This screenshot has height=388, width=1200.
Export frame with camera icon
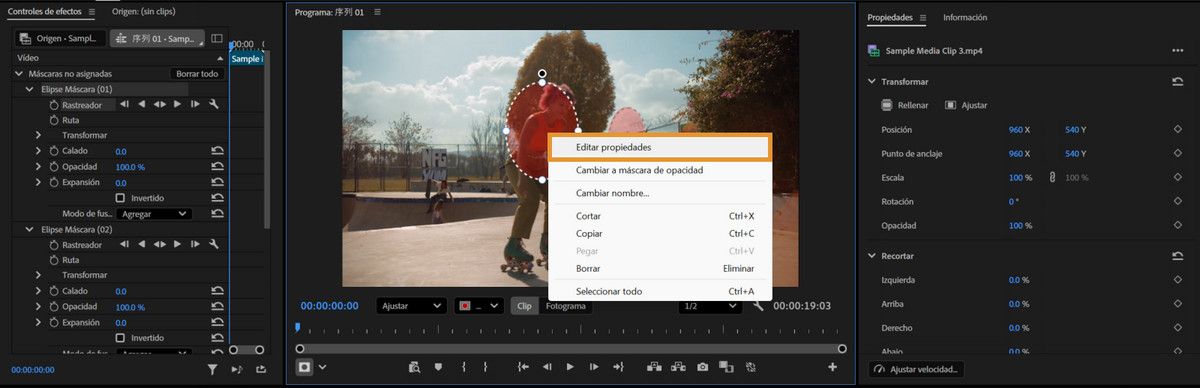(703, 367)
